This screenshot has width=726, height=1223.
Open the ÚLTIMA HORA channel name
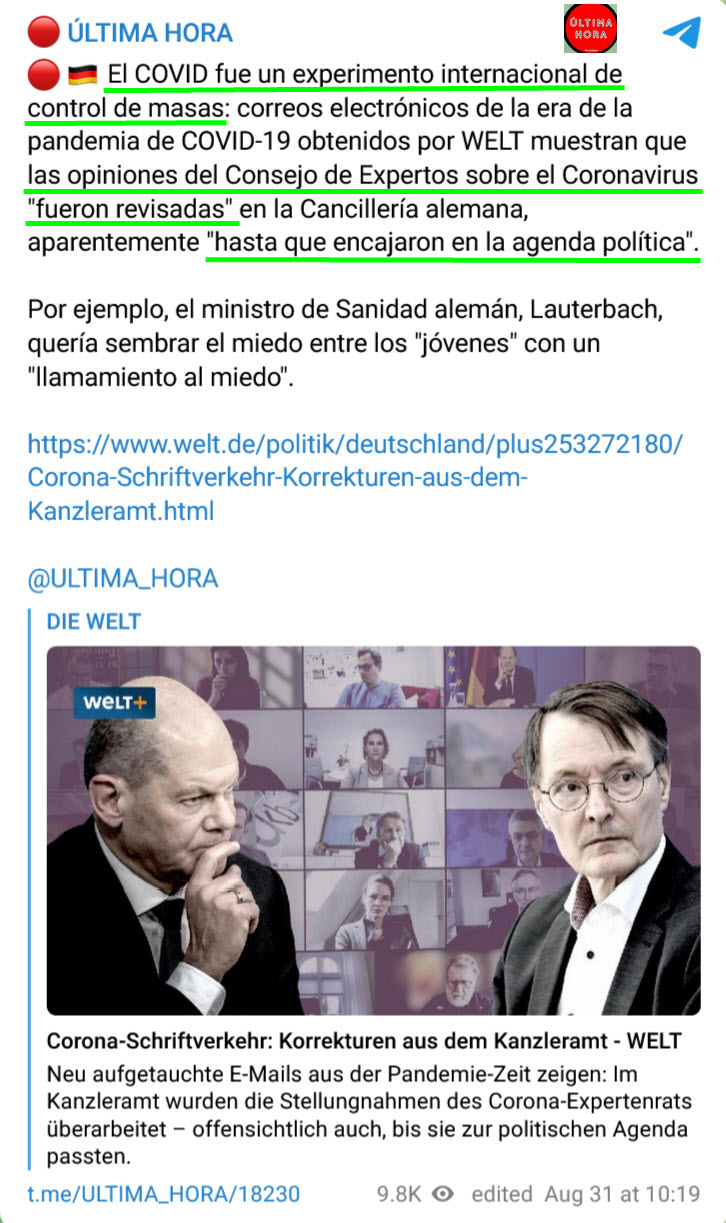coord(150,33)
